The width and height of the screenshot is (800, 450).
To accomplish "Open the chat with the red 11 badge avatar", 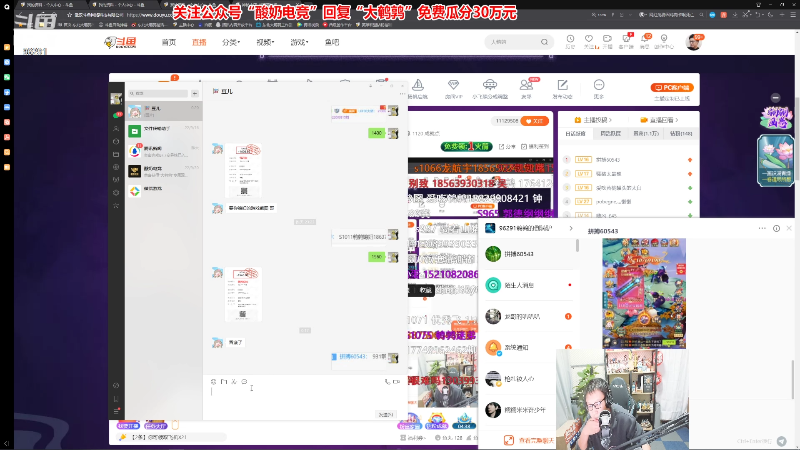I will [164, 151].
